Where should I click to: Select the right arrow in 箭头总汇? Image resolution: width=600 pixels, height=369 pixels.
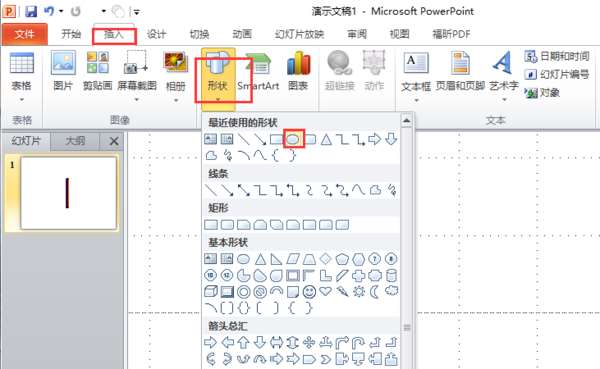pos(210,342)
